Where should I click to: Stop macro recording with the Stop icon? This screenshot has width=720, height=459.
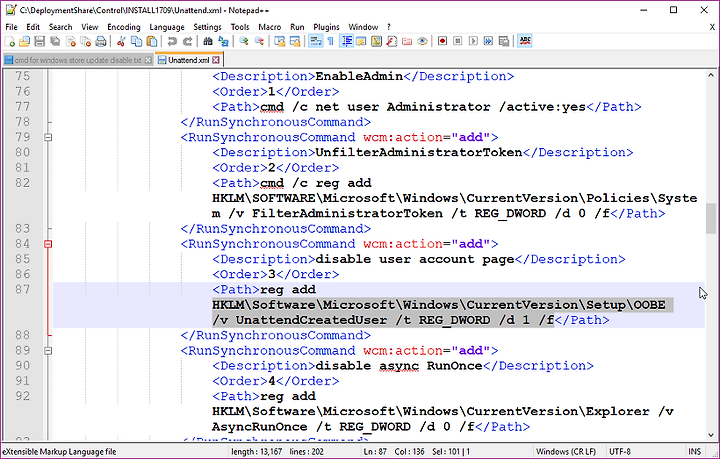point(458,42)
